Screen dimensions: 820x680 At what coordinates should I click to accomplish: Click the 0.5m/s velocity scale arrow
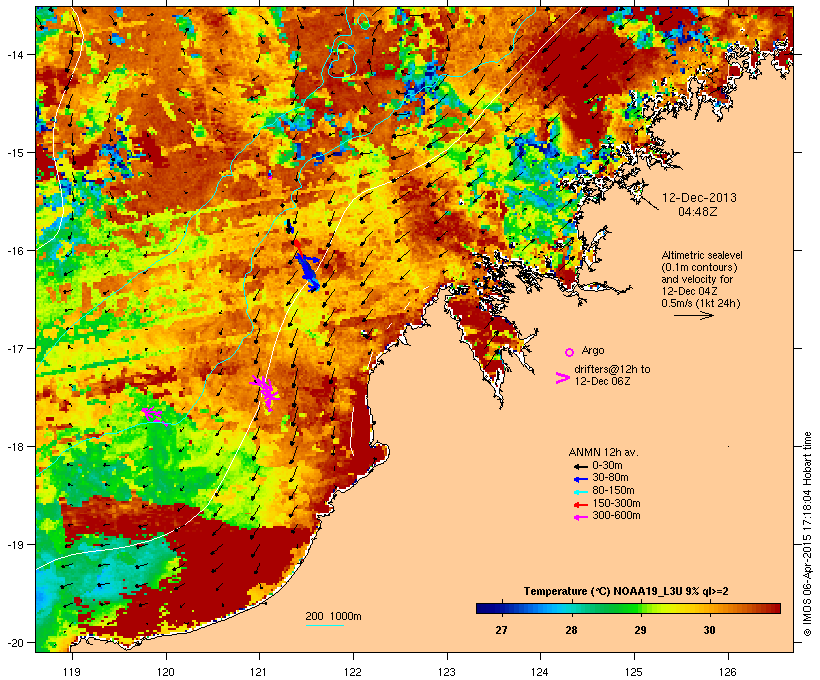click(x=693, y=315)
